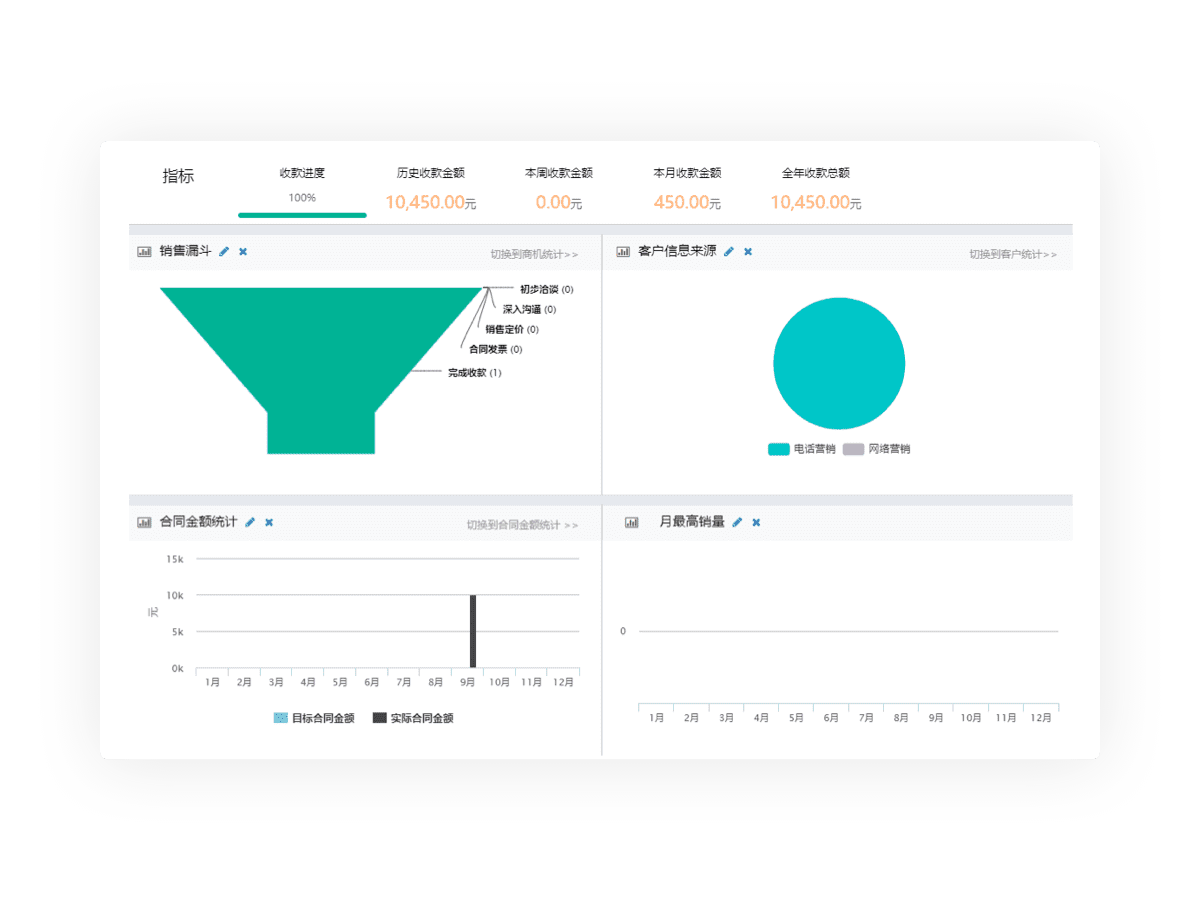Select funnel label 完成收款 (1)
The height and width of the screenshot is (900, 1200).
pos(475,373)
